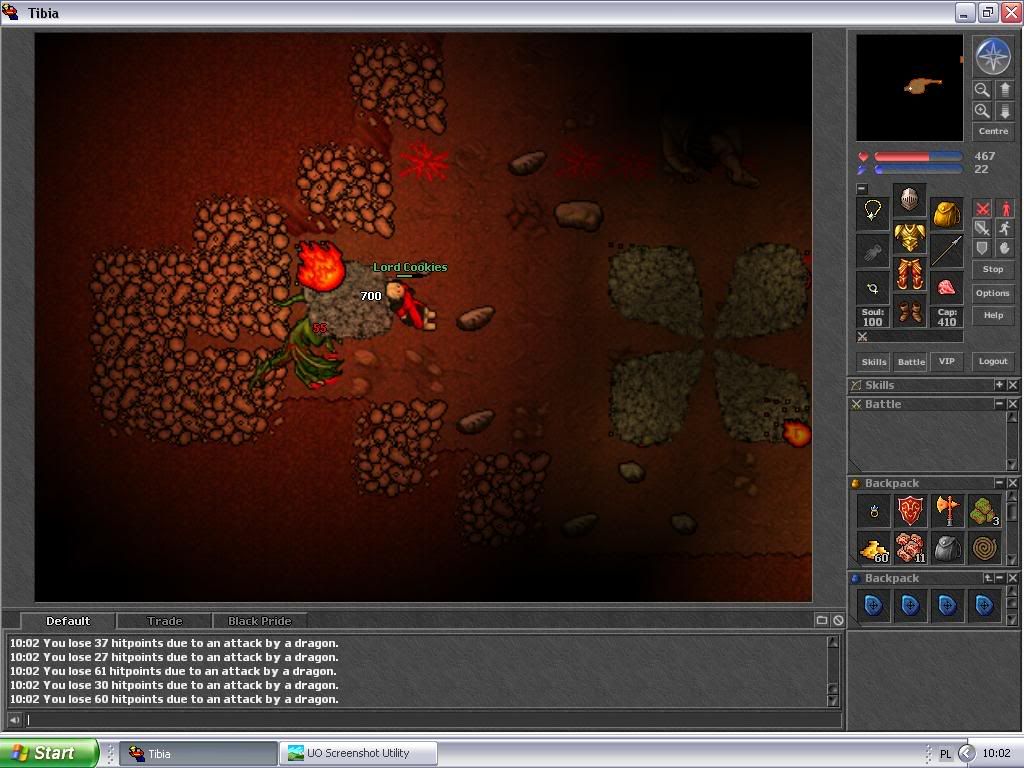Click the PL language indicator
The width and height of the screenshot is (1024, 768).
[945, 754]
